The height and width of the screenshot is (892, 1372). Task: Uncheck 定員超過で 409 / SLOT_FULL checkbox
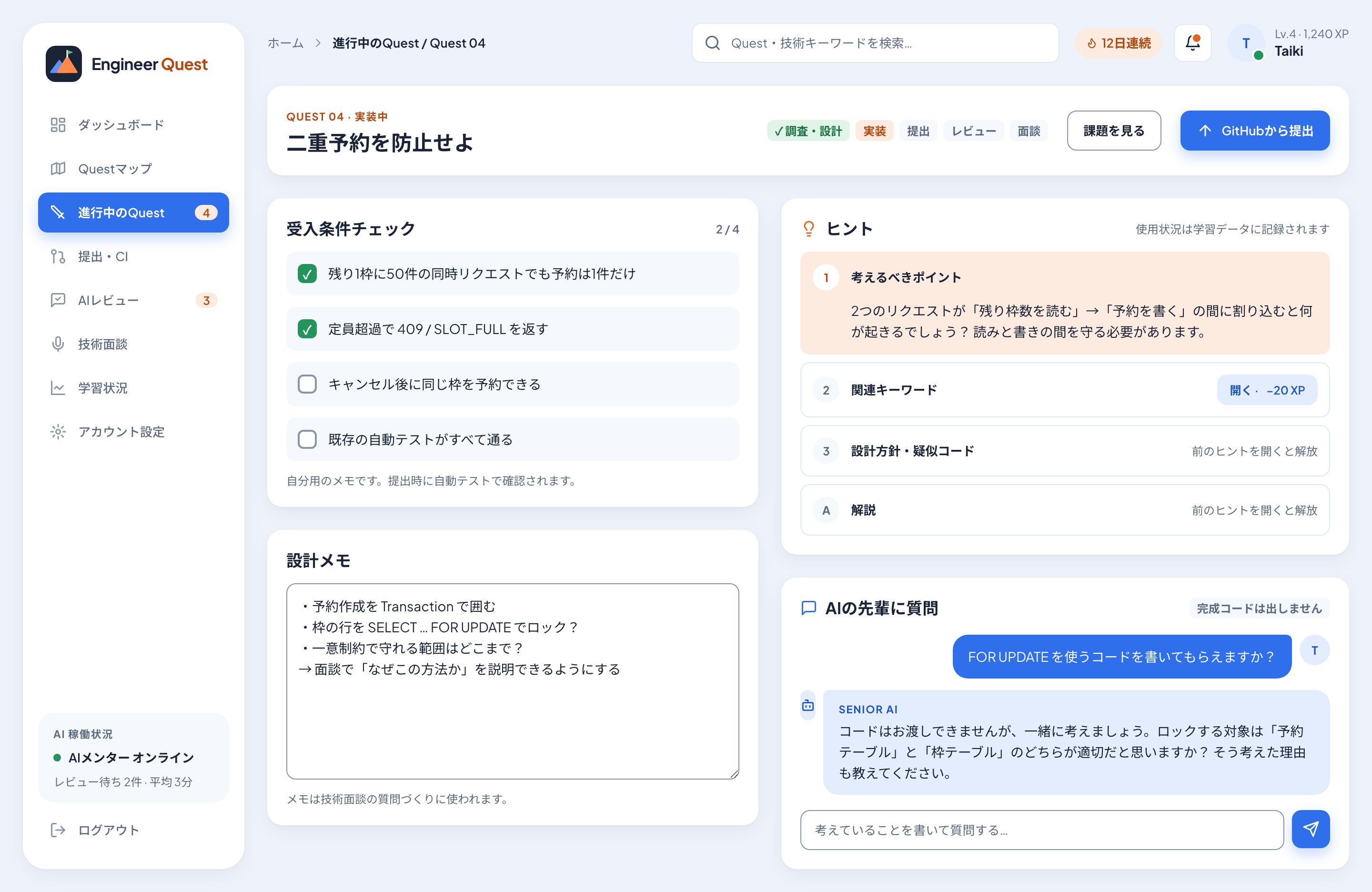307,329
